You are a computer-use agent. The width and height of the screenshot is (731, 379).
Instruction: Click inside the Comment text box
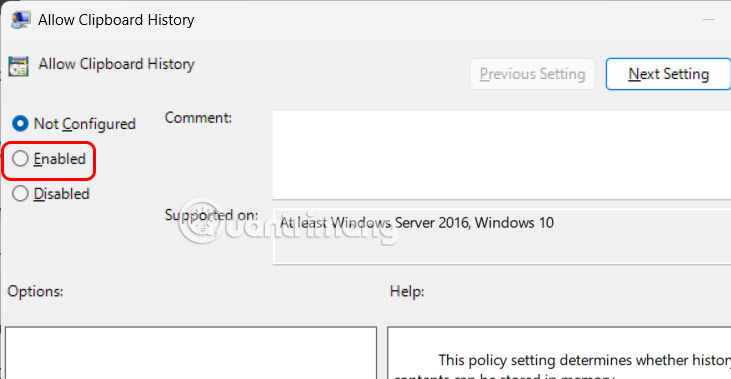tap(502, 155)
